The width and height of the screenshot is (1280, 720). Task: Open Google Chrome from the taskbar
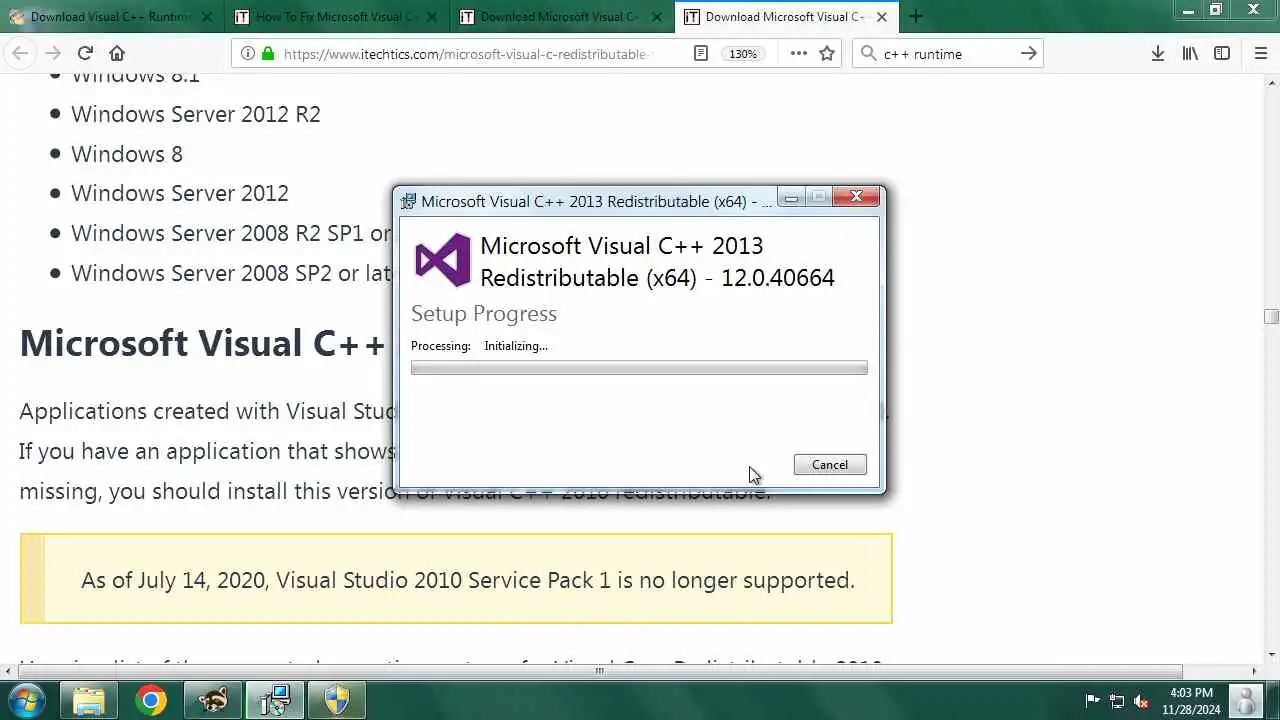(x=151, y=700)
